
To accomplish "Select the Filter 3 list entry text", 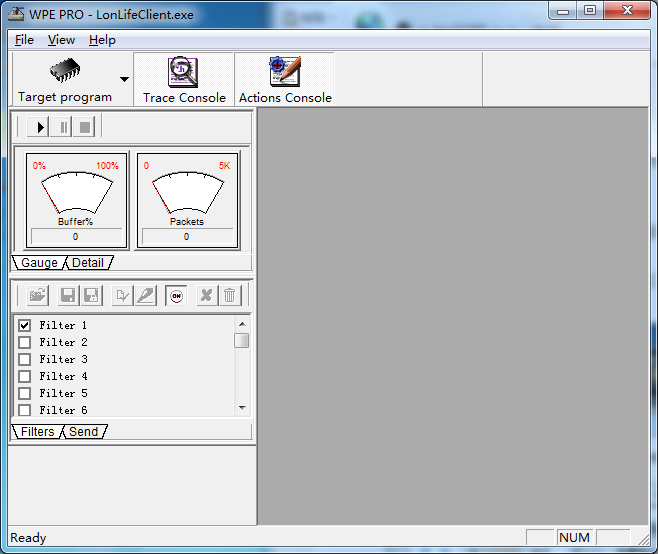I will [x=63, y=359].
